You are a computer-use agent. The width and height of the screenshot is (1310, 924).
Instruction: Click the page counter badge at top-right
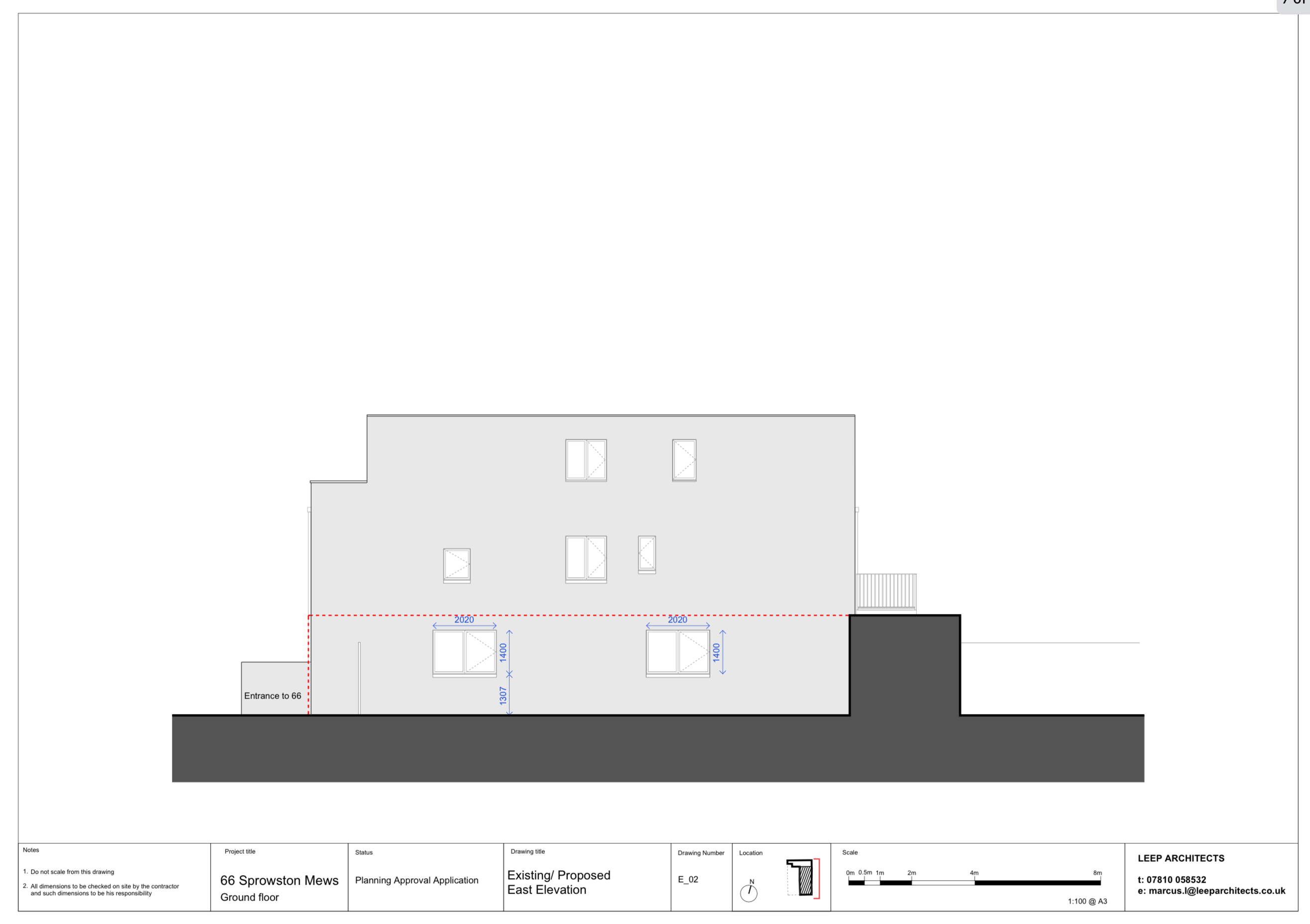(x=1295, y=4)
